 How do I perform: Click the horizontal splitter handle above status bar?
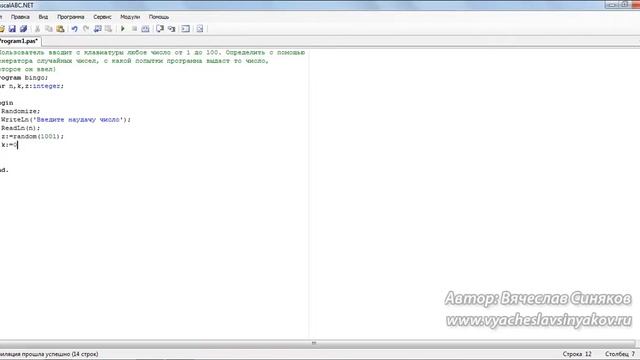pos(313,343)
